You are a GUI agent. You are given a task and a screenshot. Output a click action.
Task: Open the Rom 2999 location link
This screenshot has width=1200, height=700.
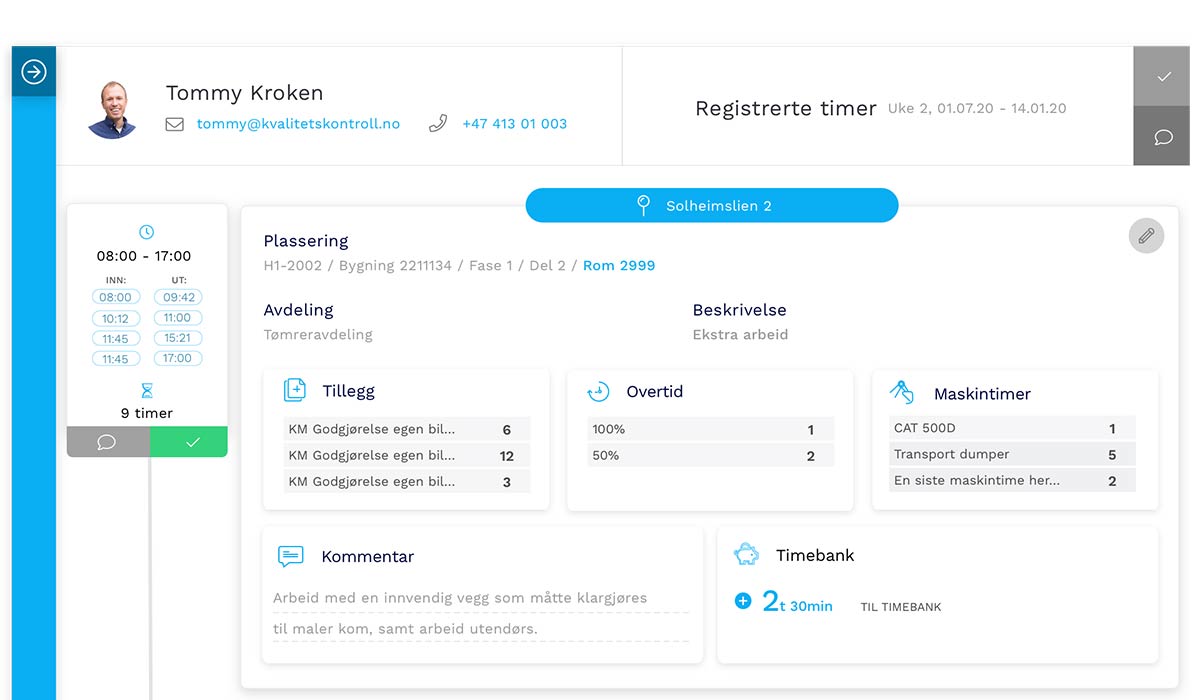point(619,265)
